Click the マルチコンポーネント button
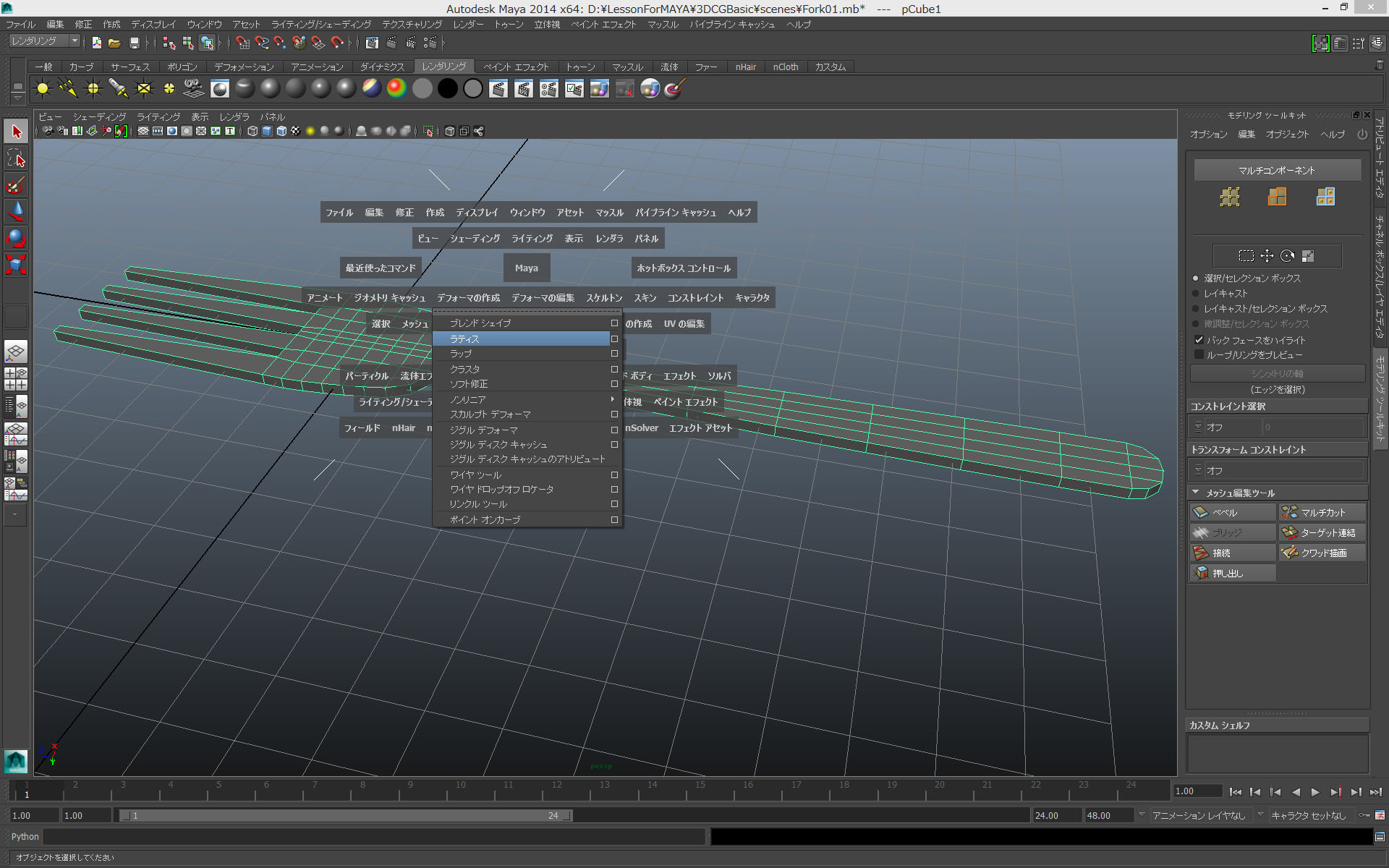This screenshot has width=1389, height=868. pos(1278,169)
